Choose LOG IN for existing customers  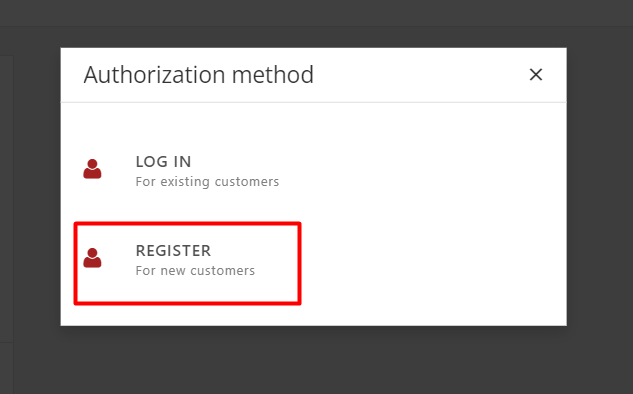coord(188,171)
